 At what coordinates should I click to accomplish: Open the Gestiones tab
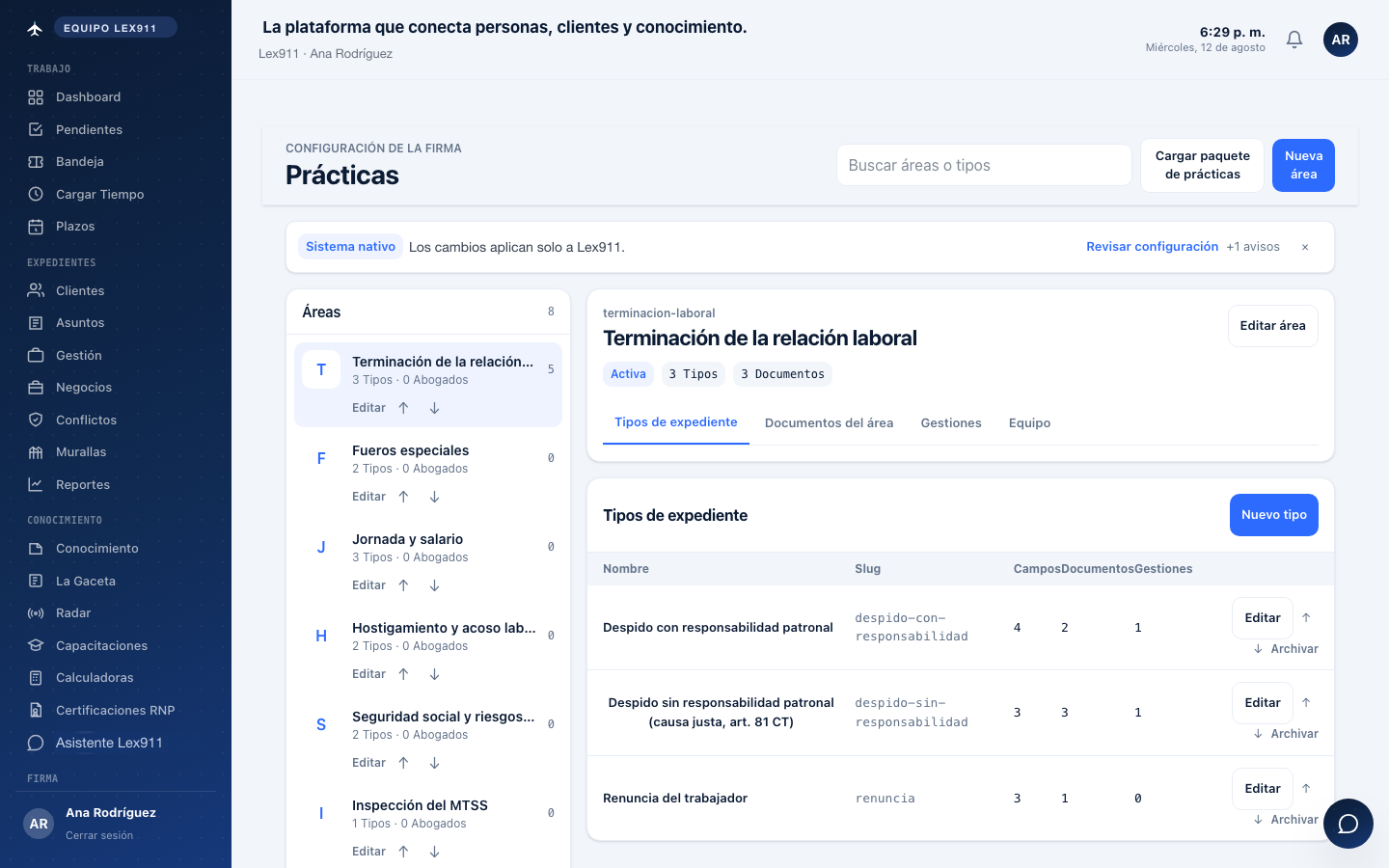click(951, 422)
